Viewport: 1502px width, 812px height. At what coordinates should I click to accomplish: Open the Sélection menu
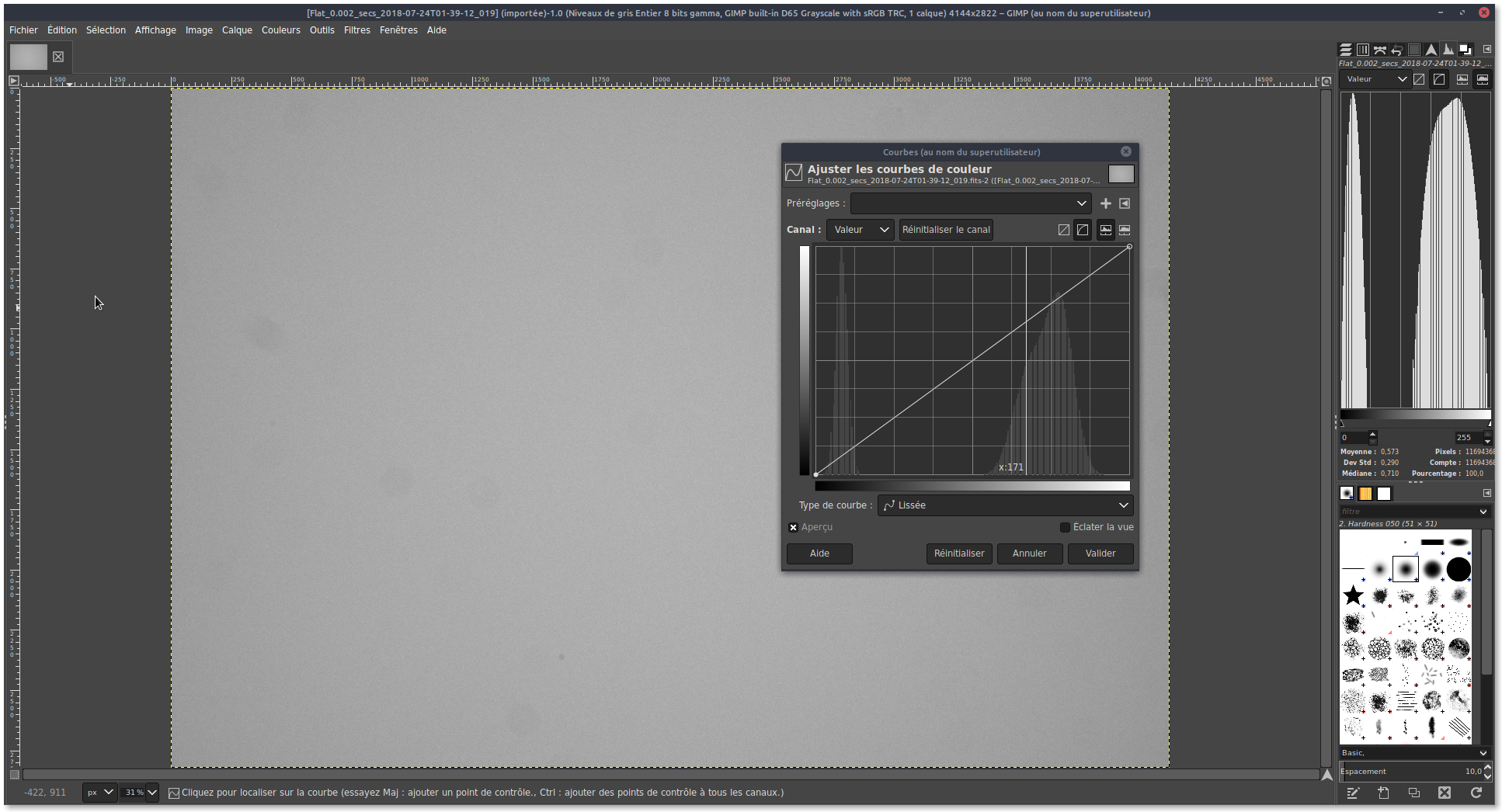[106, 30]
